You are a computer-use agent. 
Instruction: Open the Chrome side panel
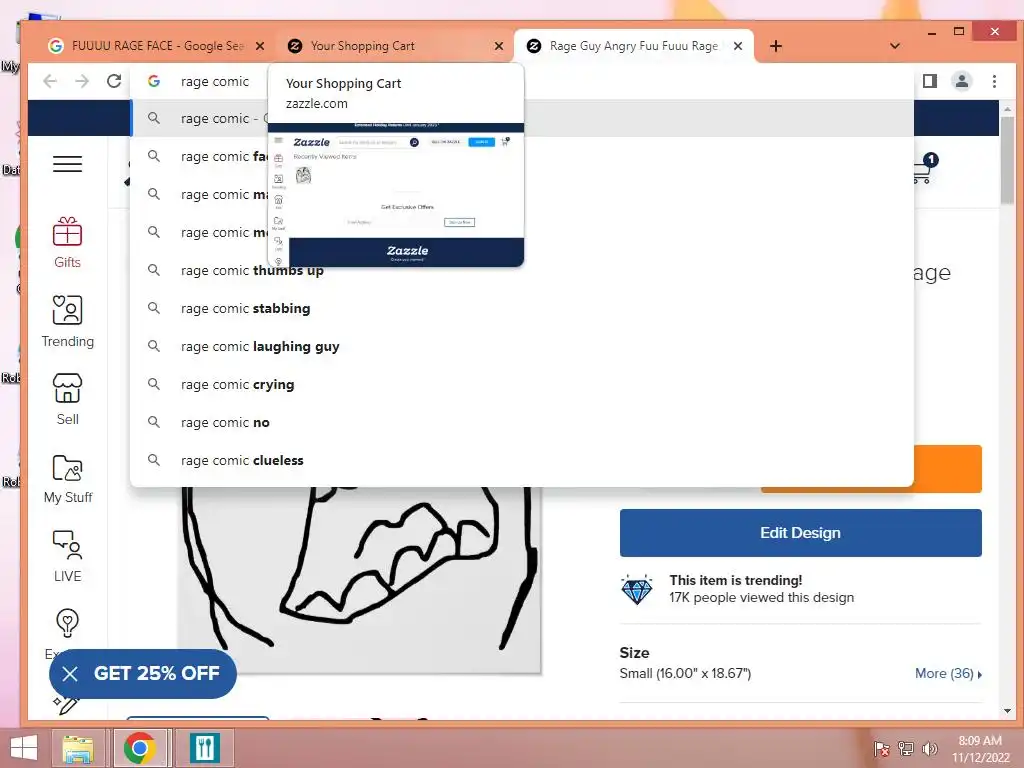click(929, 81)
